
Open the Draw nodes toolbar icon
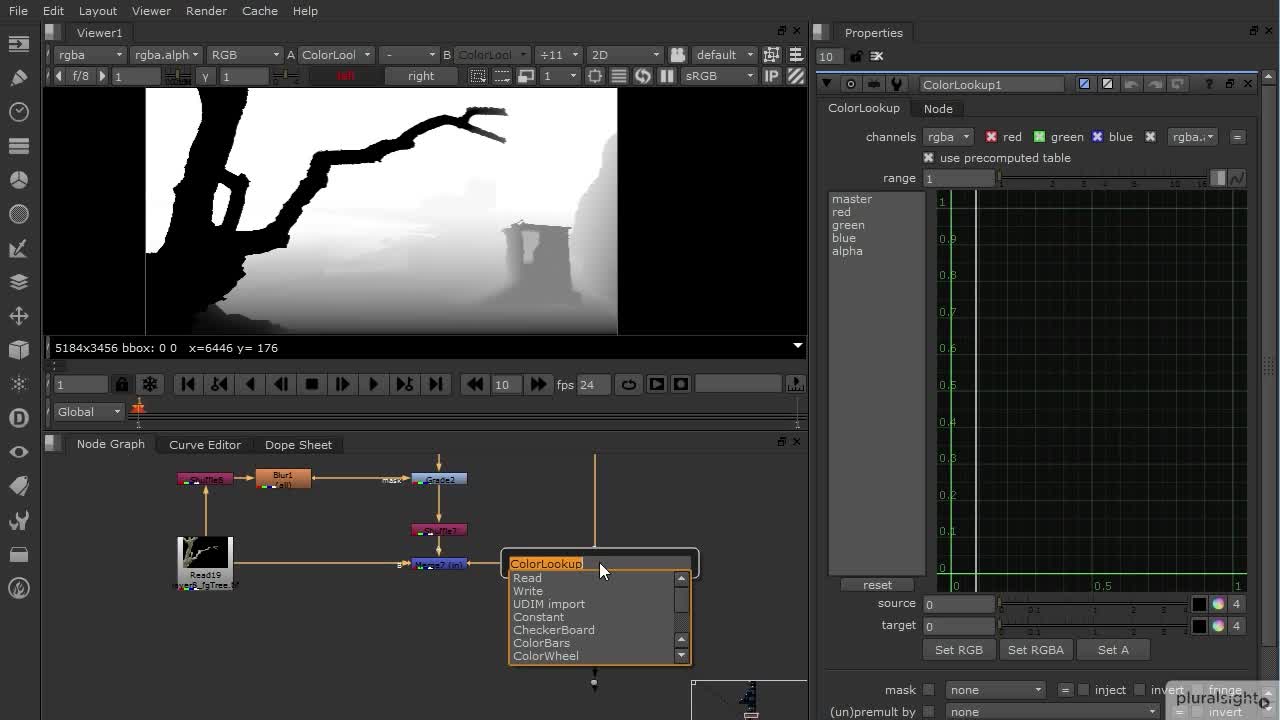(19, 78)
